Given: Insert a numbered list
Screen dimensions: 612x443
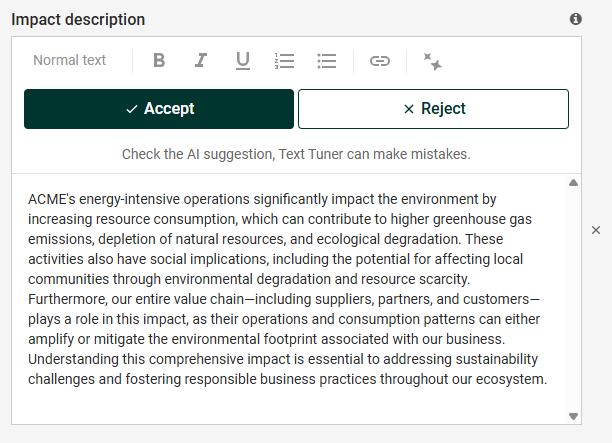Looking at the screenshot, I should click(x=285, y=61).
